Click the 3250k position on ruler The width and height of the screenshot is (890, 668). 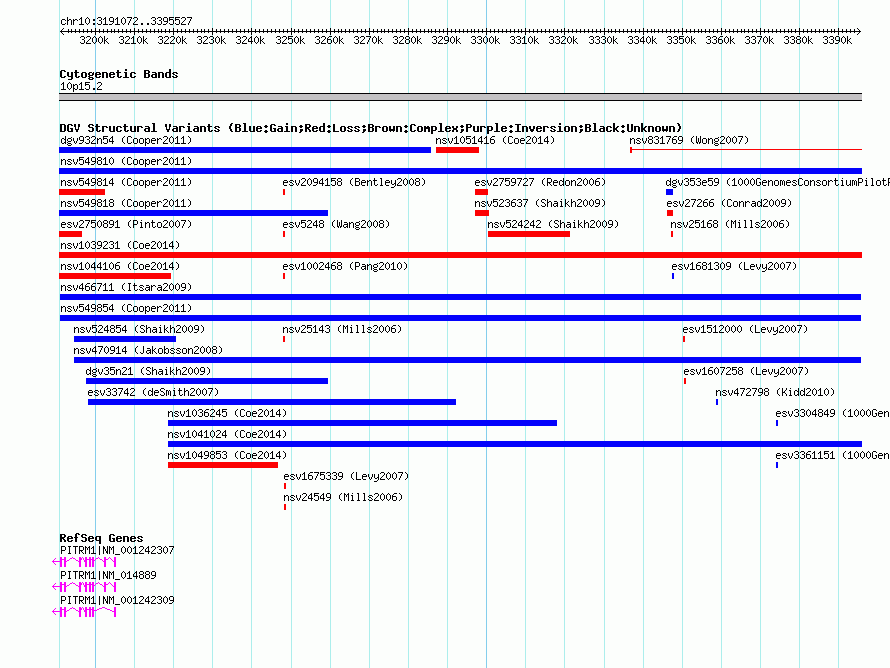pos(290,40)
